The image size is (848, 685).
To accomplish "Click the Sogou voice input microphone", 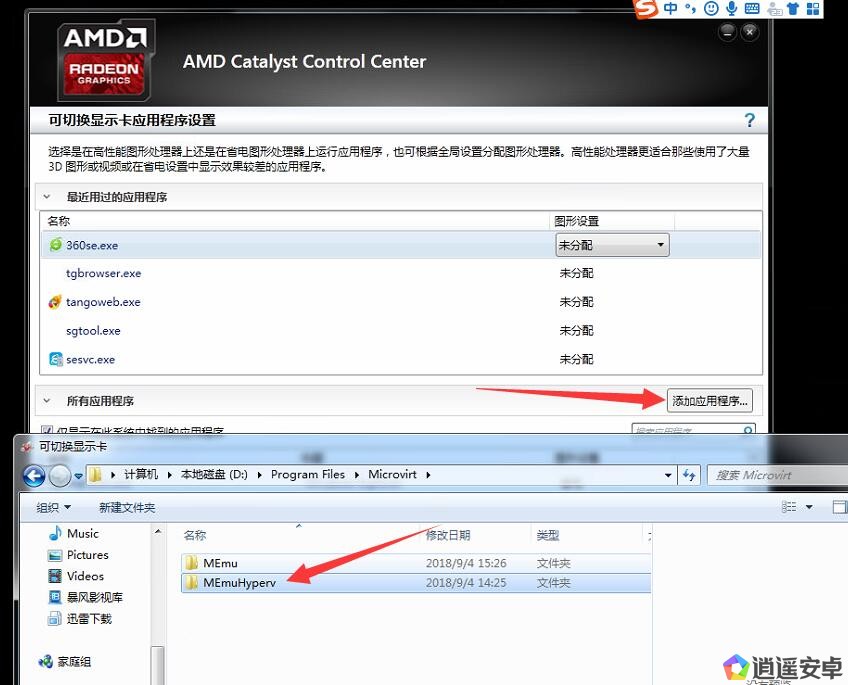I will [732, 9].
